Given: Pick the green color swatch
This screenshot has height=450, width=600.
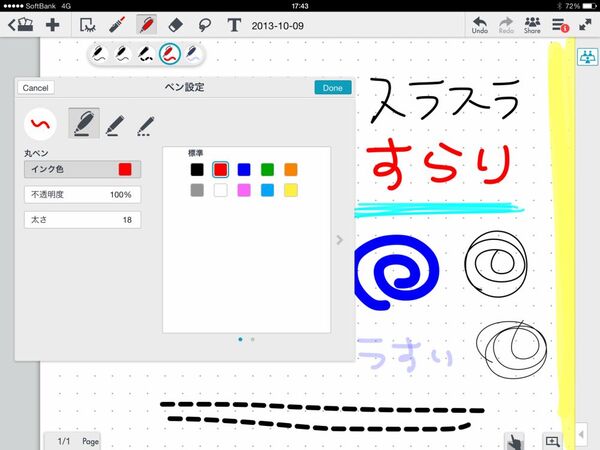Looking at the screenshot, I should 267,169.
